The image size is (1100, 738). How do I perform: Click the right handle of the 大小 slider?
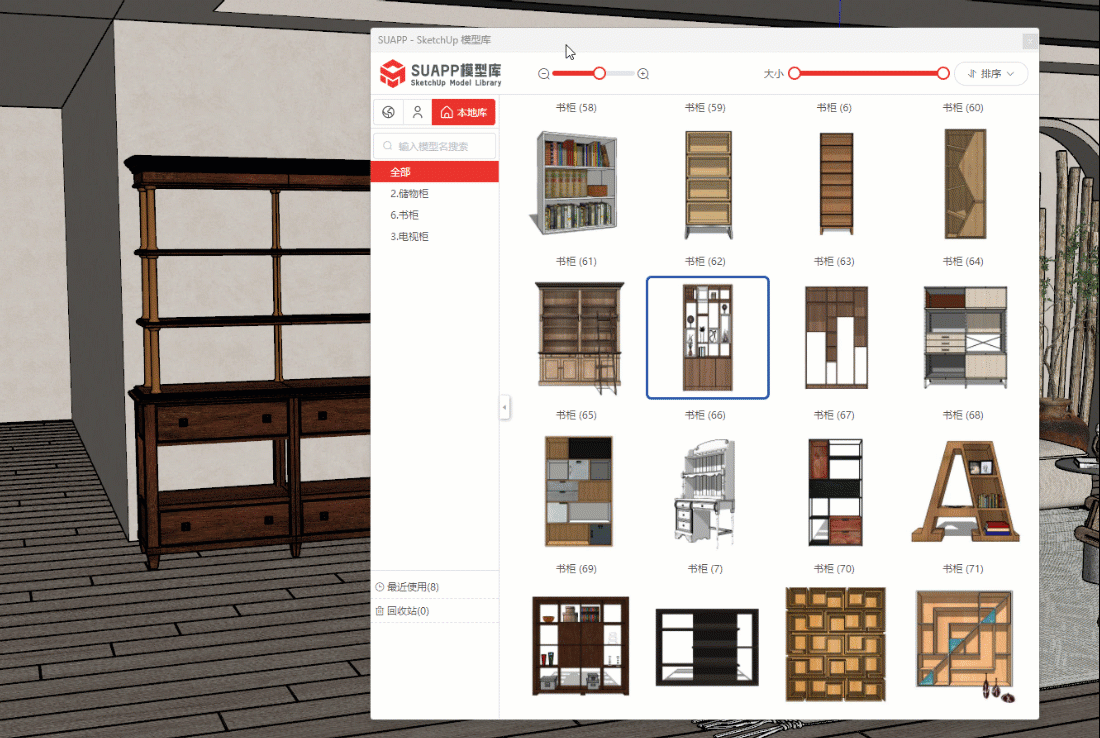pos(943,73)
